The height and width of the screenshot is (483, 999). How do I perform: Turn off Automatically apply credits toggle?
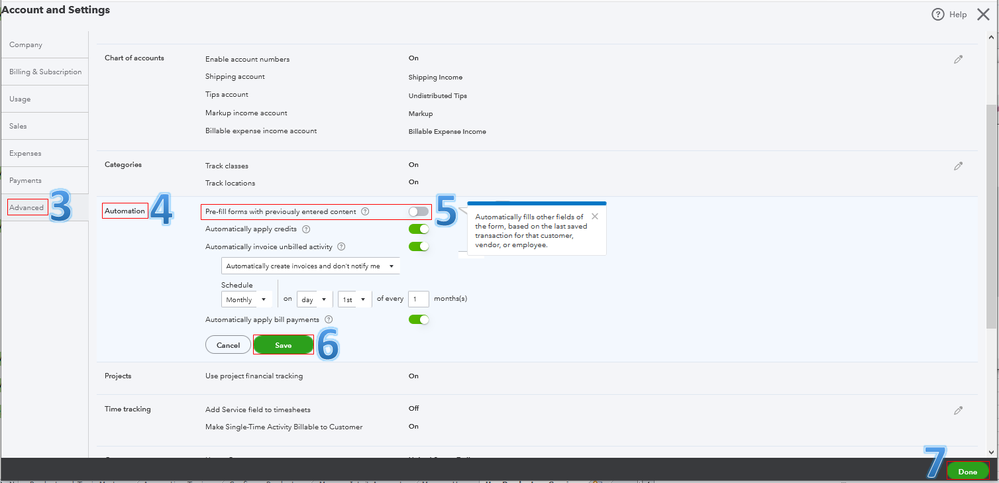pos(419,229)
